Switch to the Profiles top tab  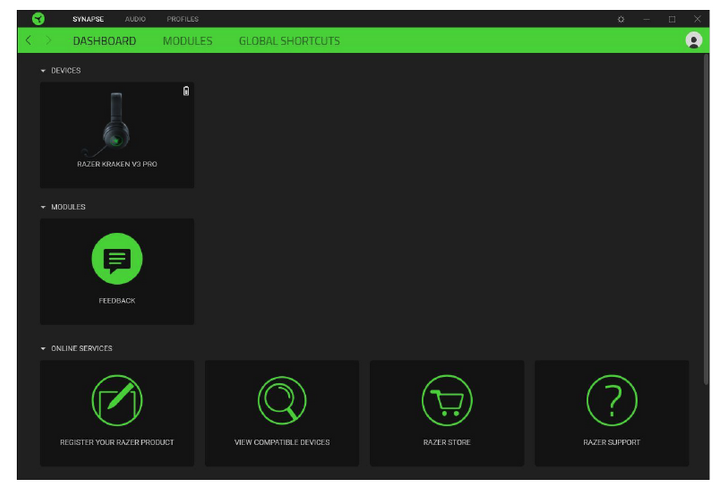(183, 19)
